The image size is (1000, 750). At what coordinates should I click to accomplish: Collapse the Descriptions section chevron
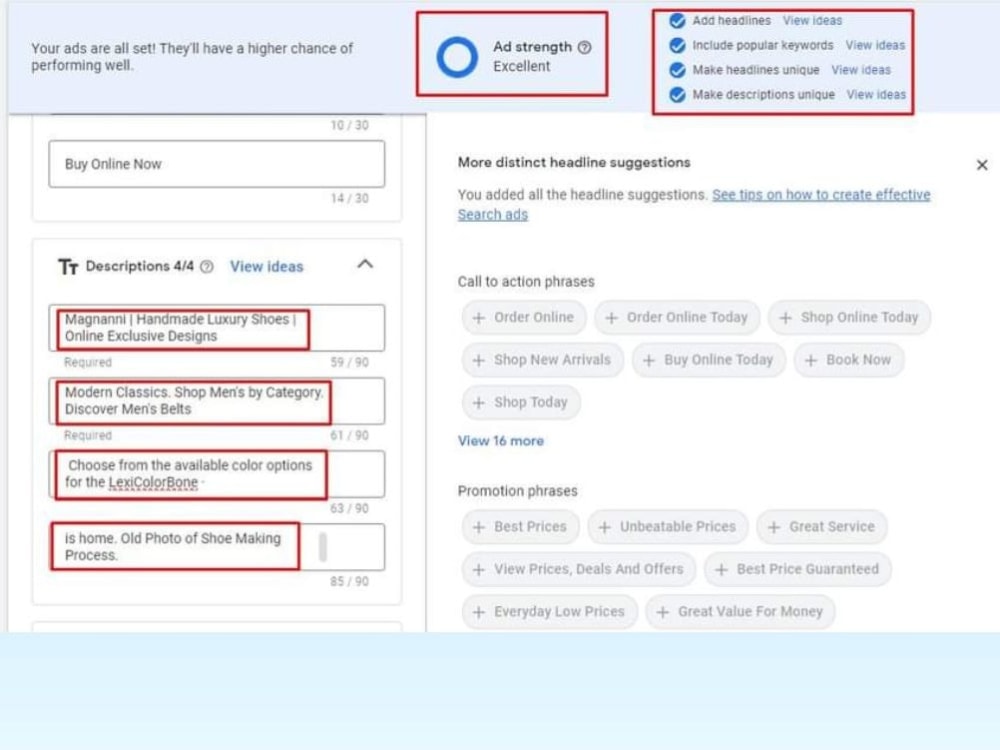pos(365,264)
